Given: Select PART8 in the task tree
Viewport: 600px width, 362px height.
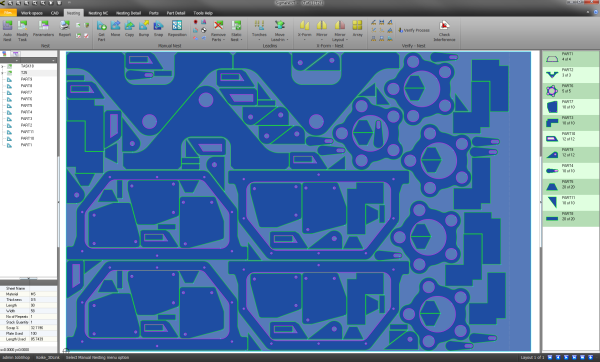Looking at the screenshot, I should coord(26,86).
